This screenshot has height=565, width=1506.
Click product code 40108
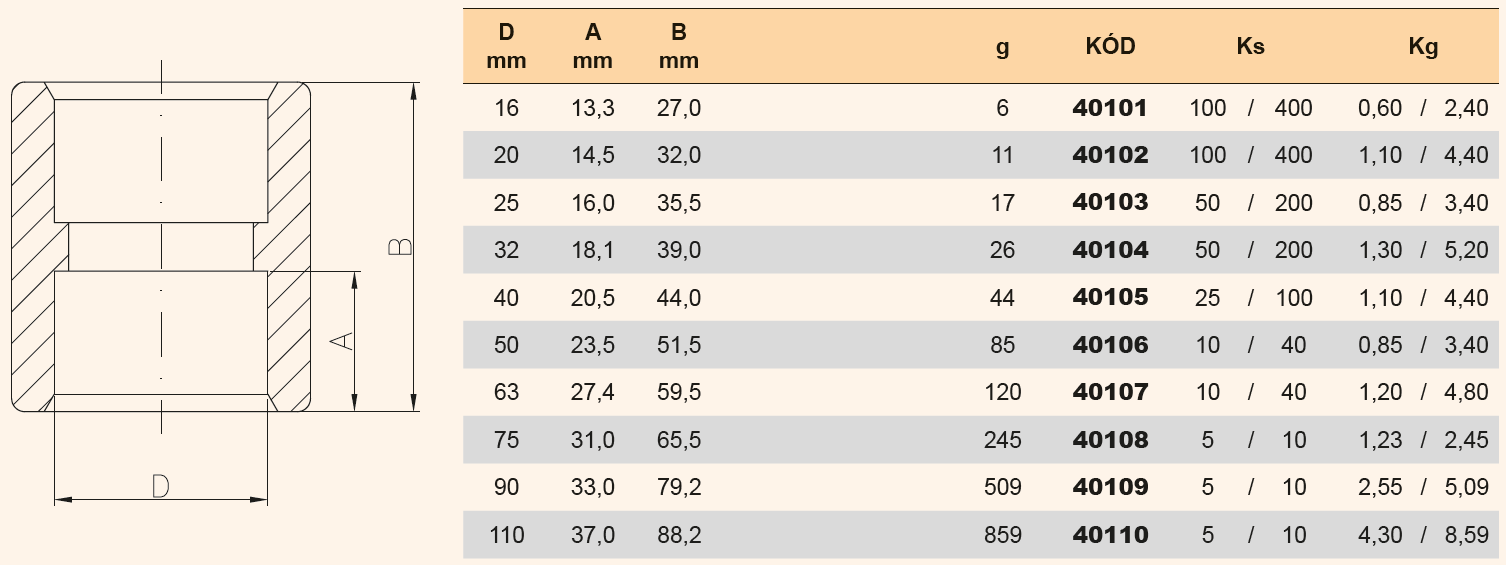pos(1110,440)
